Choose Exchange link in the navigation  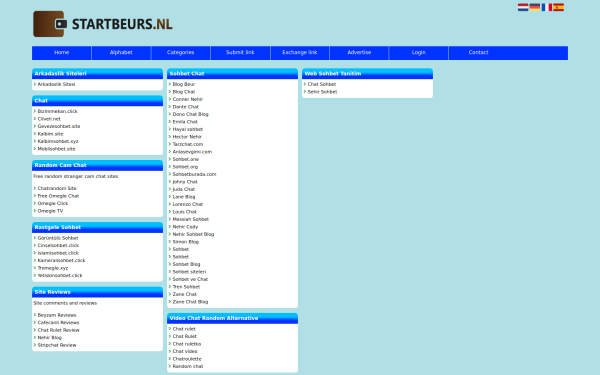point(300,52)
